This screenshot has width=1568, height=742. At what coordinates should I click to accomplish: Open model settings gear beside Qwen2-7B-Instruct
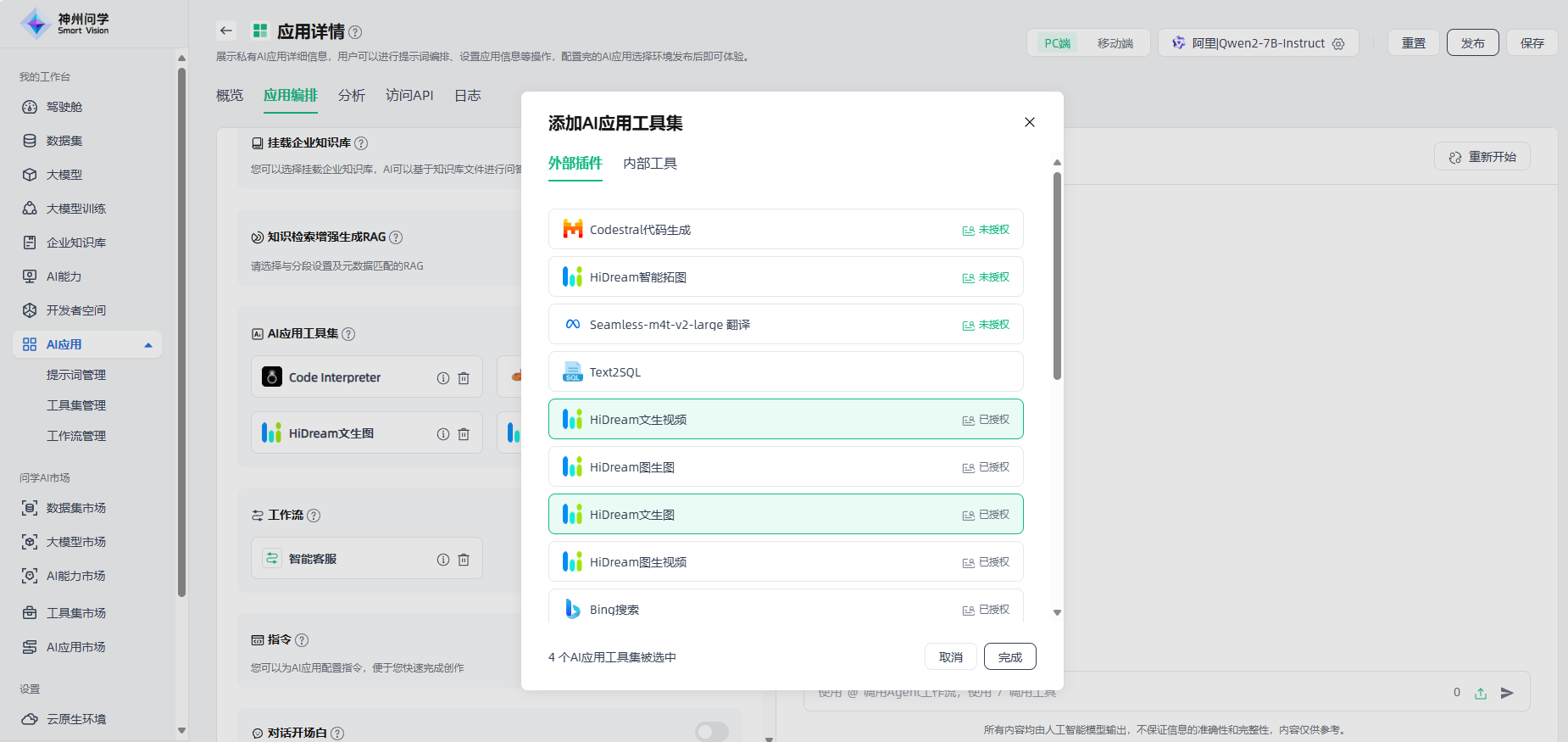1338,43
